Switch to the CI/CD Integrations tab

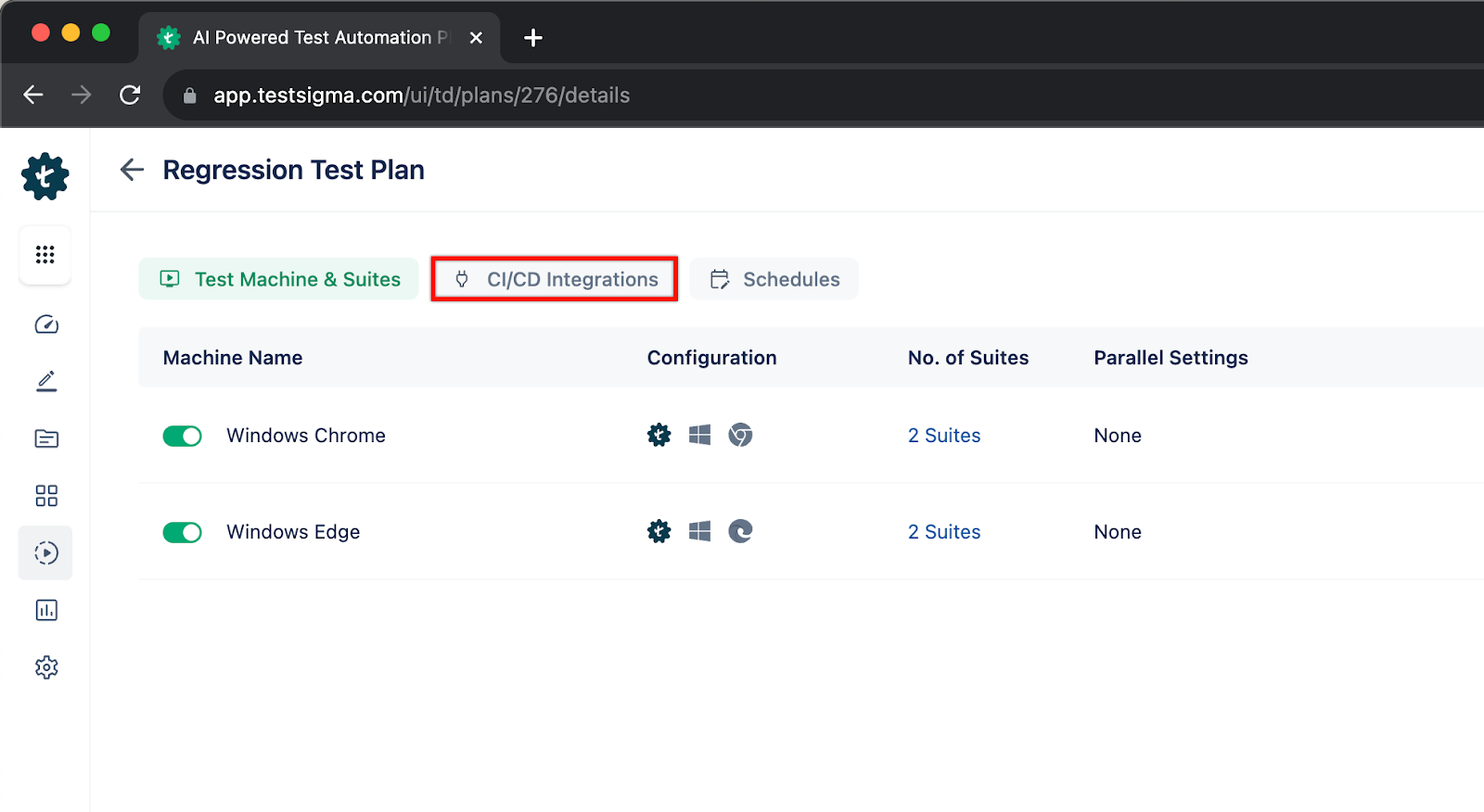(555, 279)
